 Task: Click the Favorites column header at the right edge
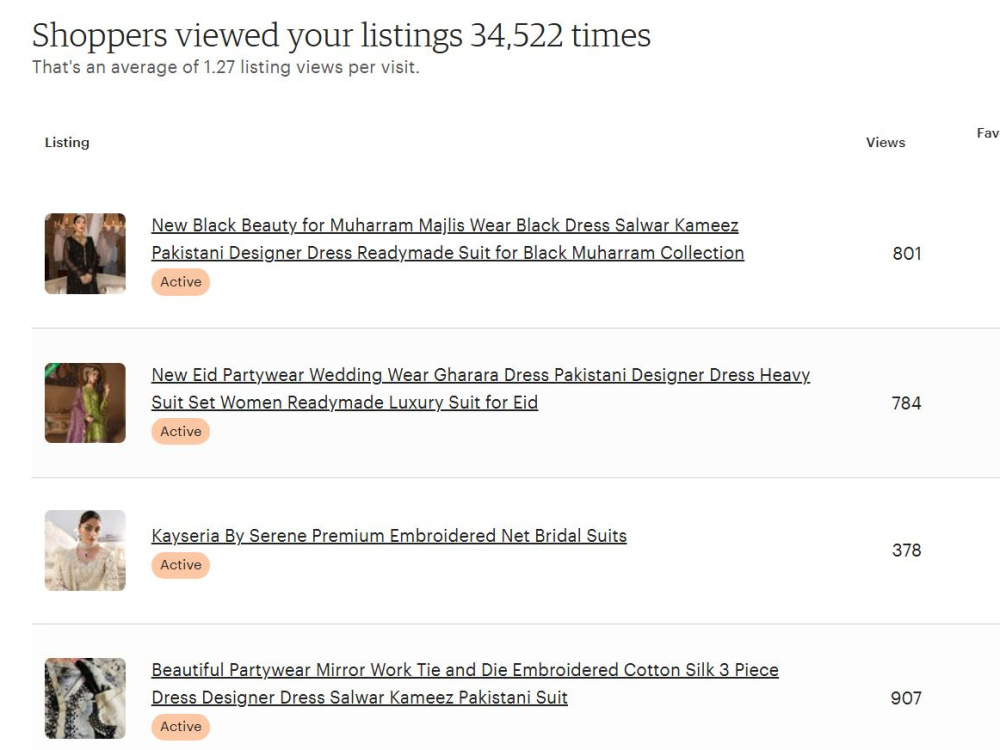coord(988,133)
